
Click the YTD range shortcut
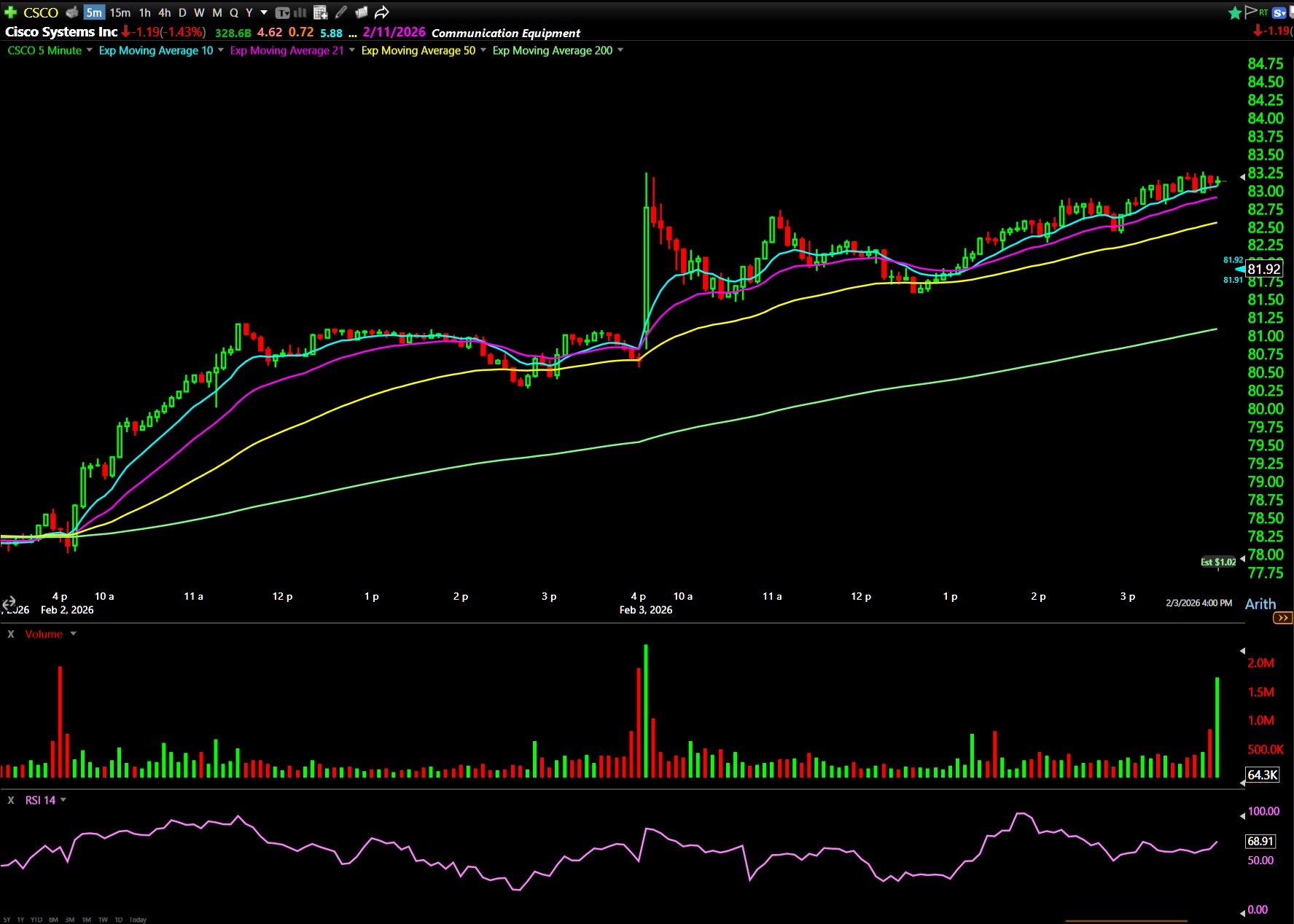coord(36,920)
